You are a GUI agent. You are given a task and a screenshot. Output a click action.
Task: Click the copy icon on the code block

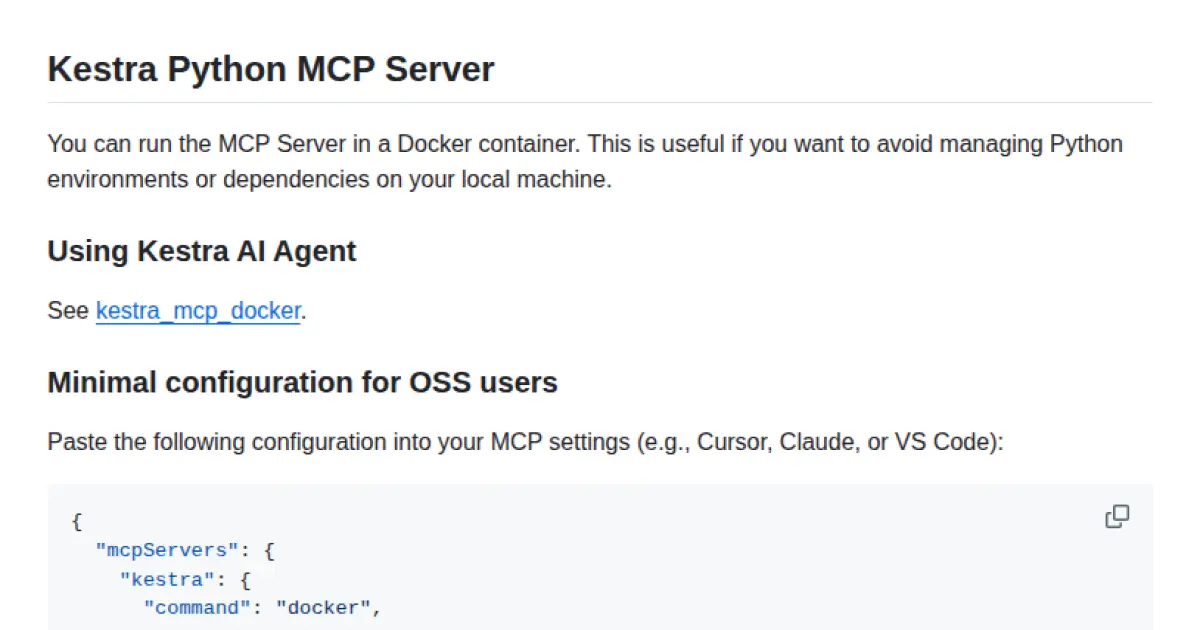1117,516
